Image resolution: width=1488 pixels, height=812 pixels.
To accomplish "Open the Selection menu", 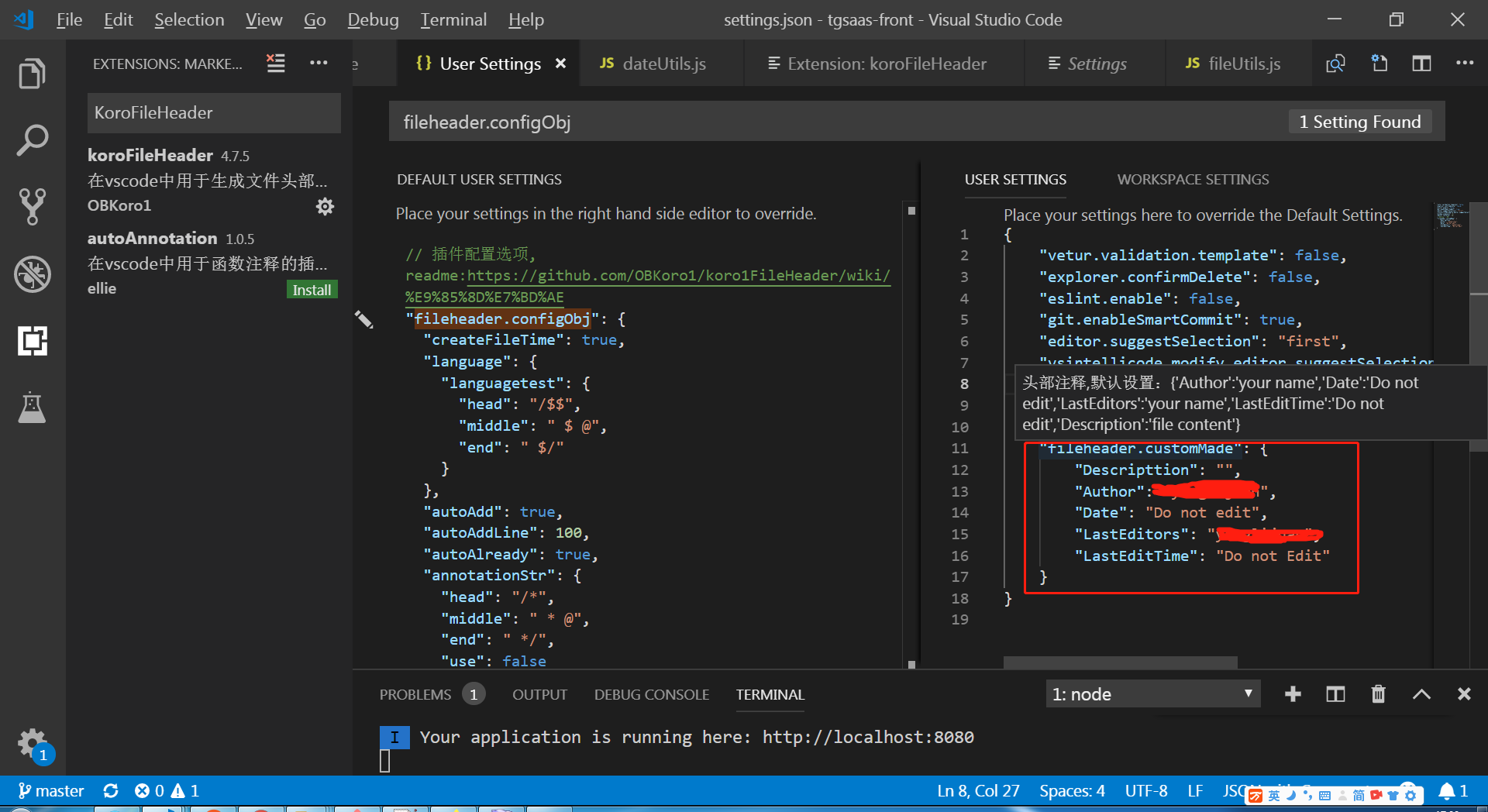I will [x=189, y=20].
